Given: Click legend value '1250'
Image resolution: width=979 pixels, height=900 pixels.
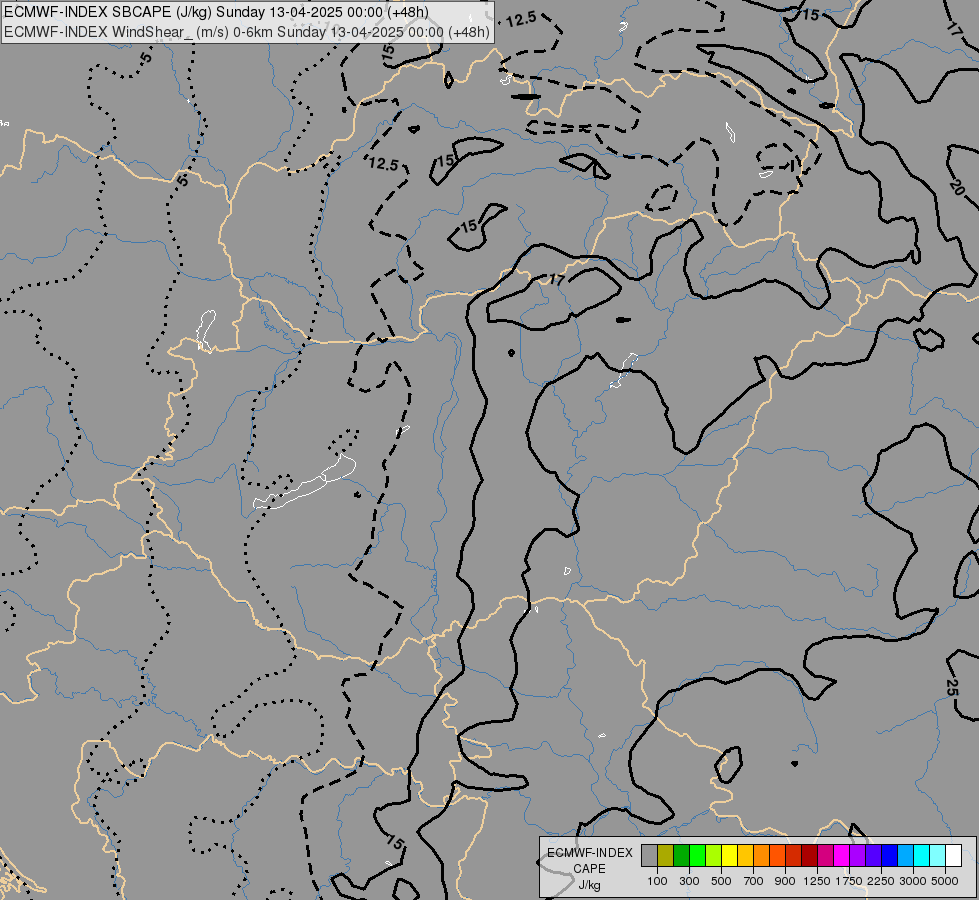Looking at the screenshot, I should coord(817,881).
